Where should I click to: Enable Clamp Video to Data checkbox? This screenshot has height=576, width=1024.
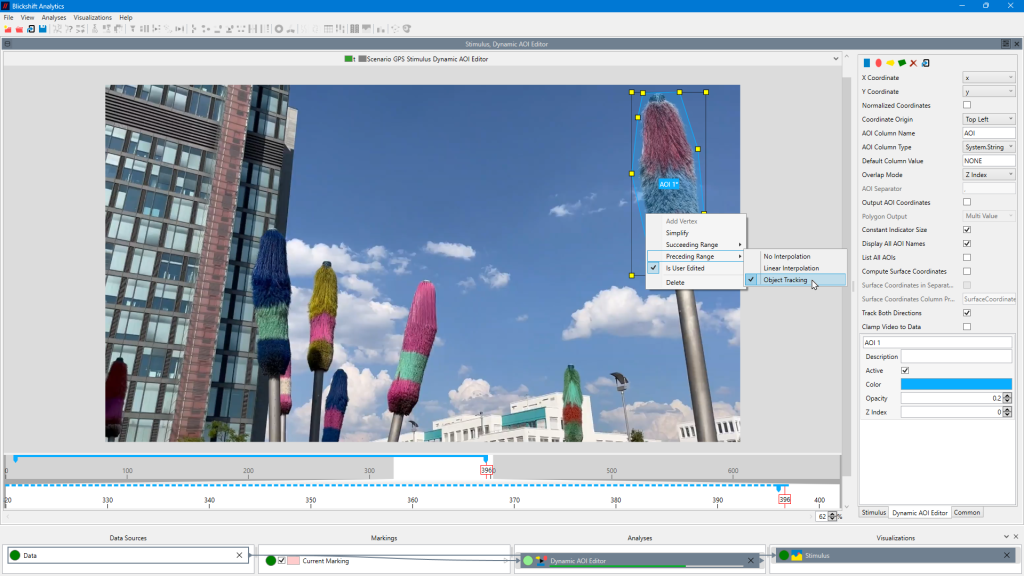point(967,327)
